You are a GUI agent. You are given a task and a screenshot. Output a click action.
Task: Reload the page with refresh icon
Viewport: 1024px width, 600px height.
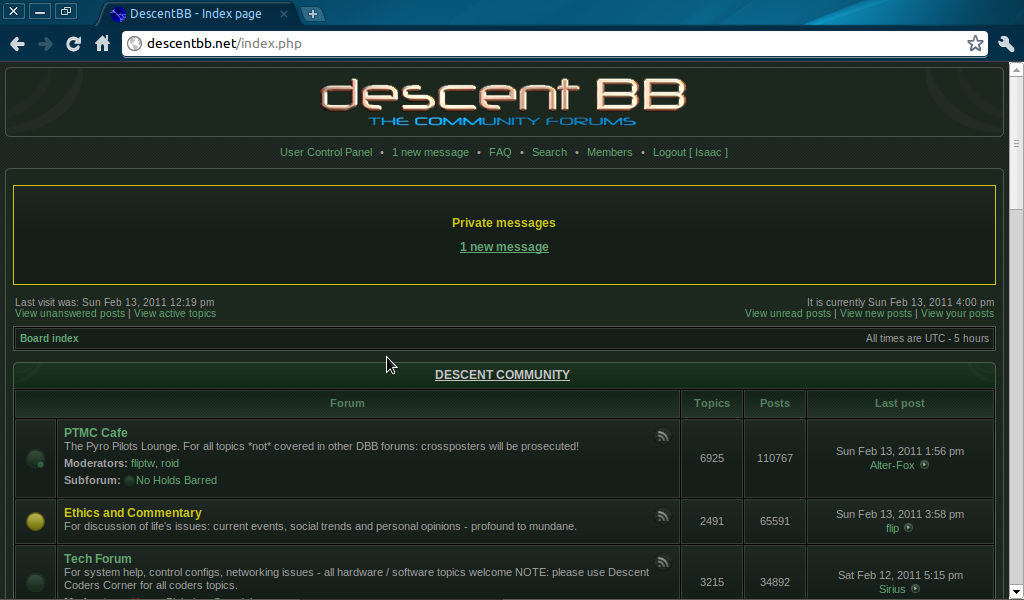point(74,44)
